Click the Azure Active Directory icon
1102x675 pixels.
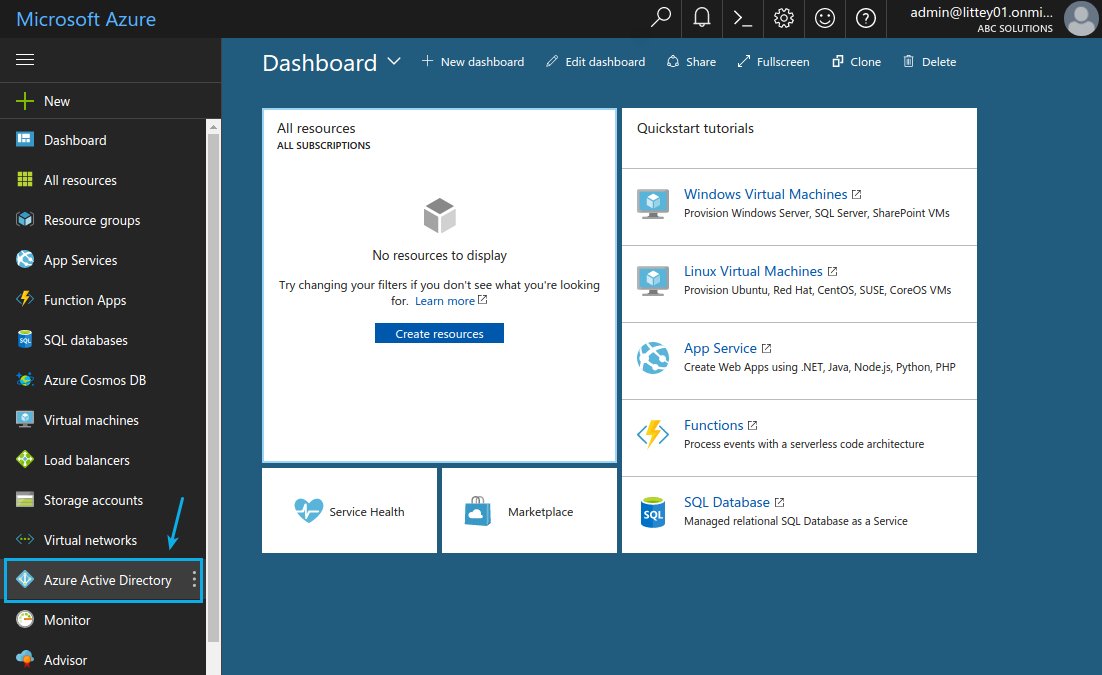pyautogui.click(x=25, y=579)
